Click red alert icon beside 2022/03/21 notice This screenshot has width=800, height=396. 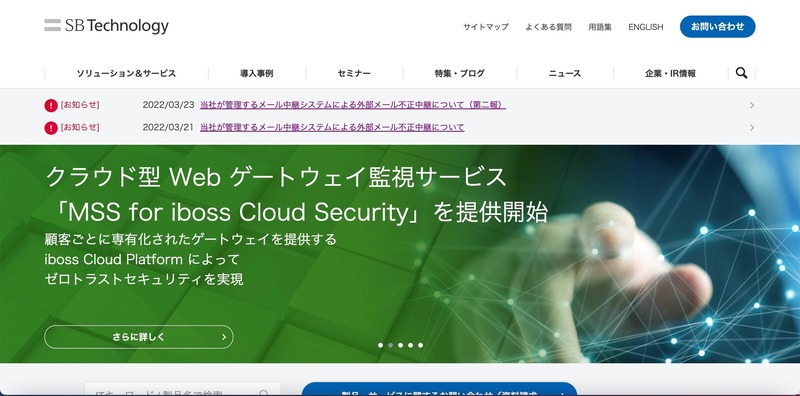(51, 128)
